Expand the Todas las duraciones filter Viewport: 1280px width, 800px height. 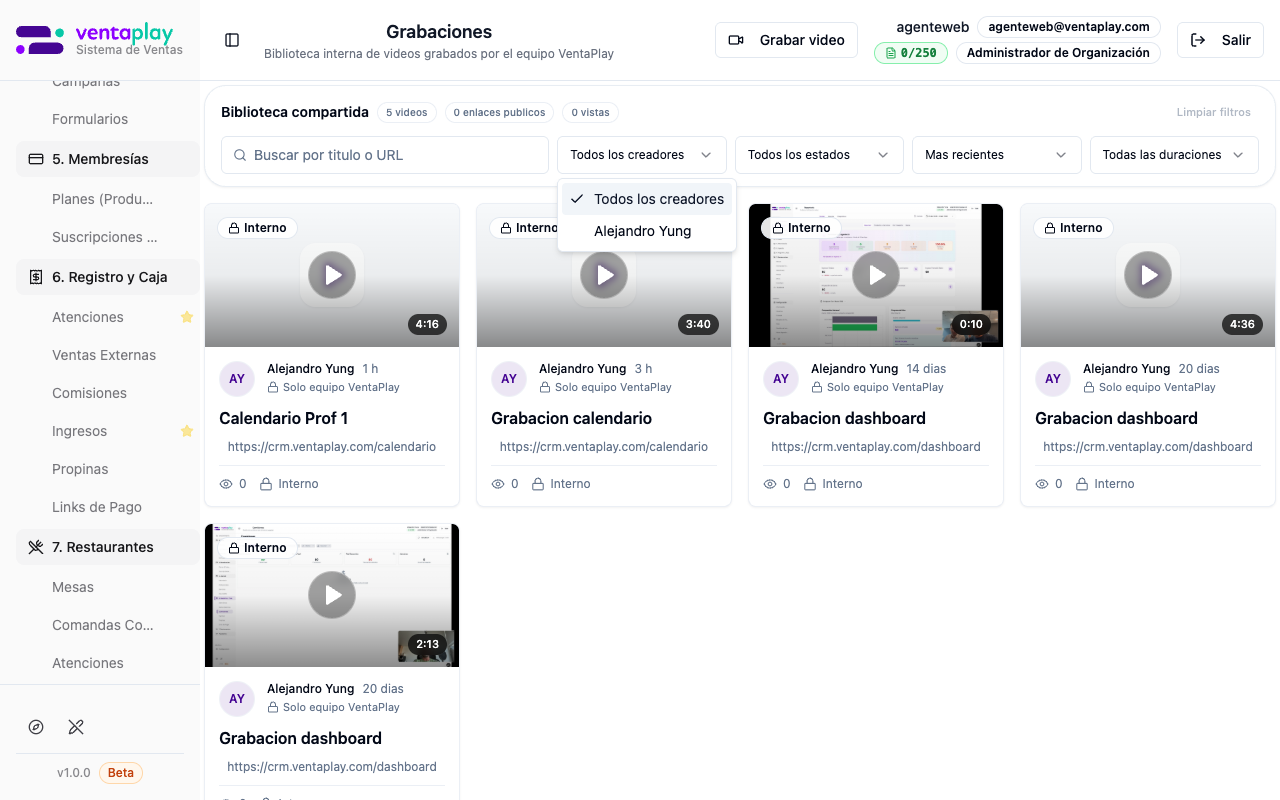point(1173,155)
